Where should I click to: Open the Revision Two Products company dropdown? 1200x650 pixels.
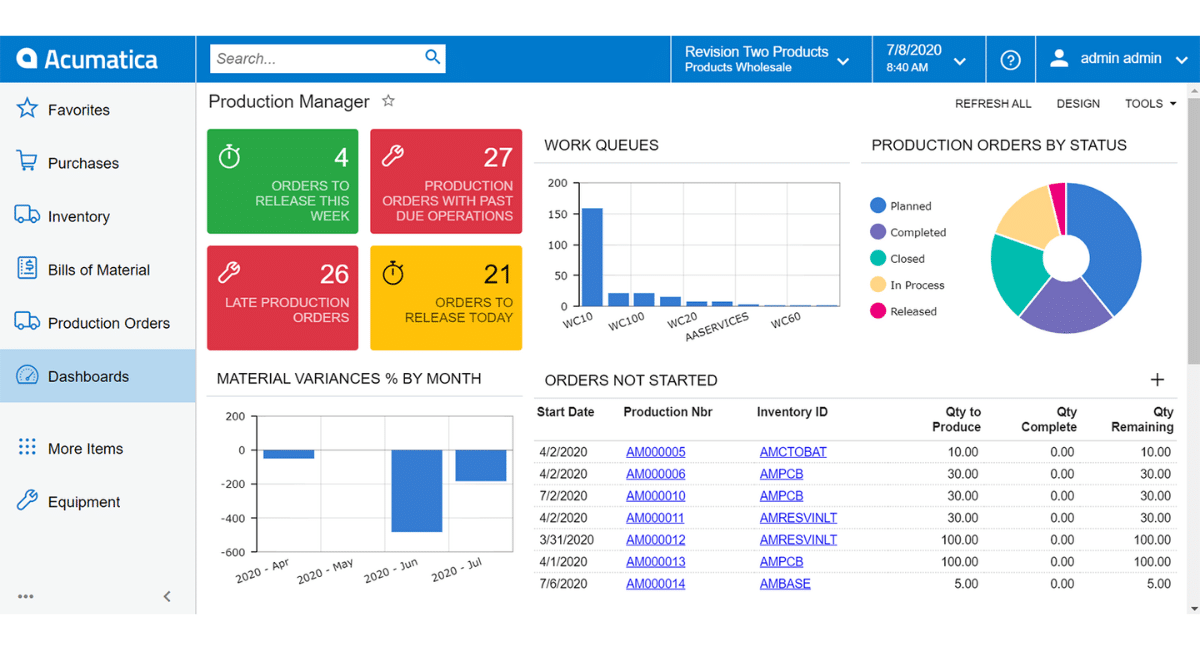click(770, 58)
